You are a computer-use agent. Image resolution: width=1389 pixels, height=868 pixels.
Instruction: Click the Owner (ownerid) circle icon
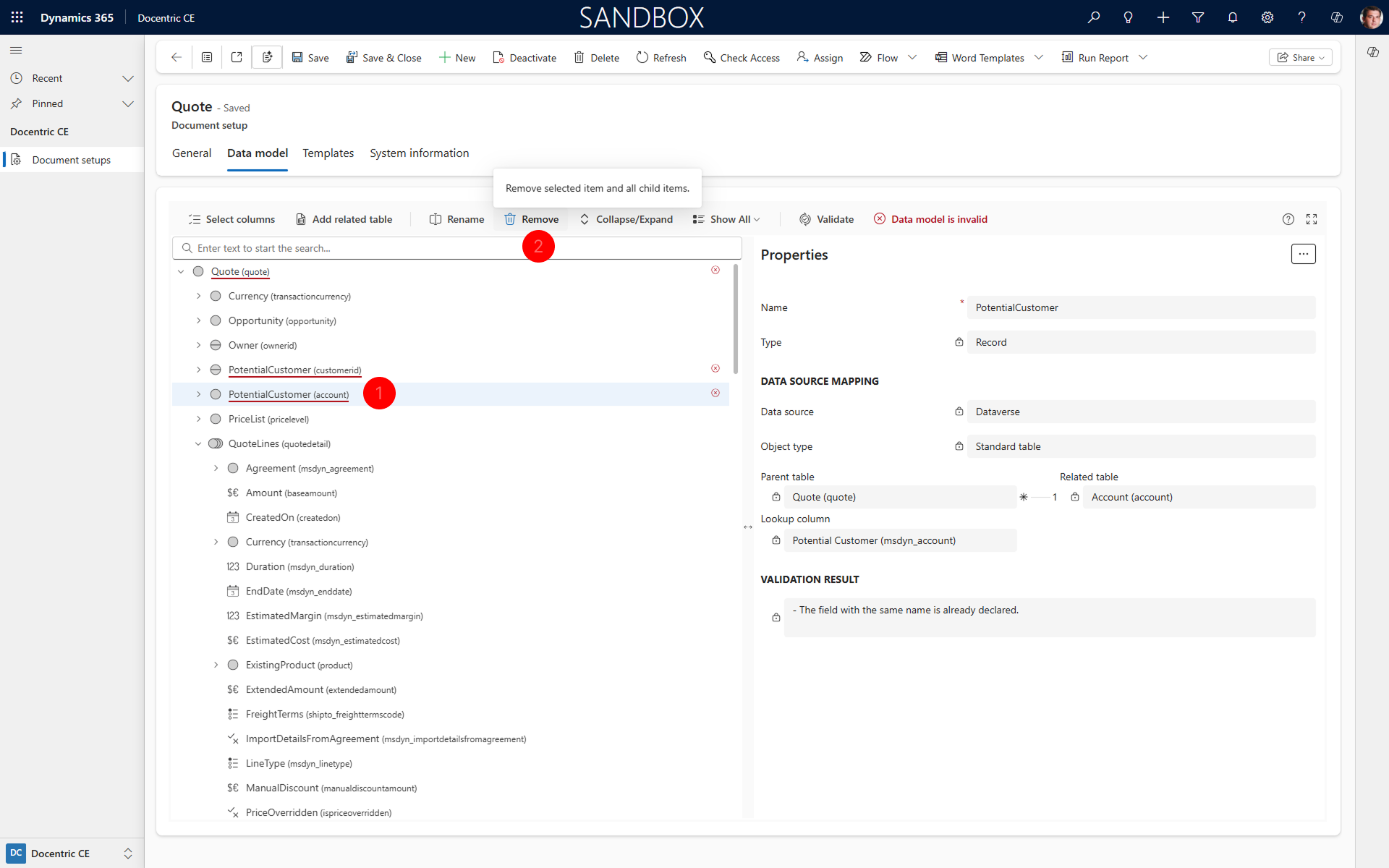tap(216, 345)
